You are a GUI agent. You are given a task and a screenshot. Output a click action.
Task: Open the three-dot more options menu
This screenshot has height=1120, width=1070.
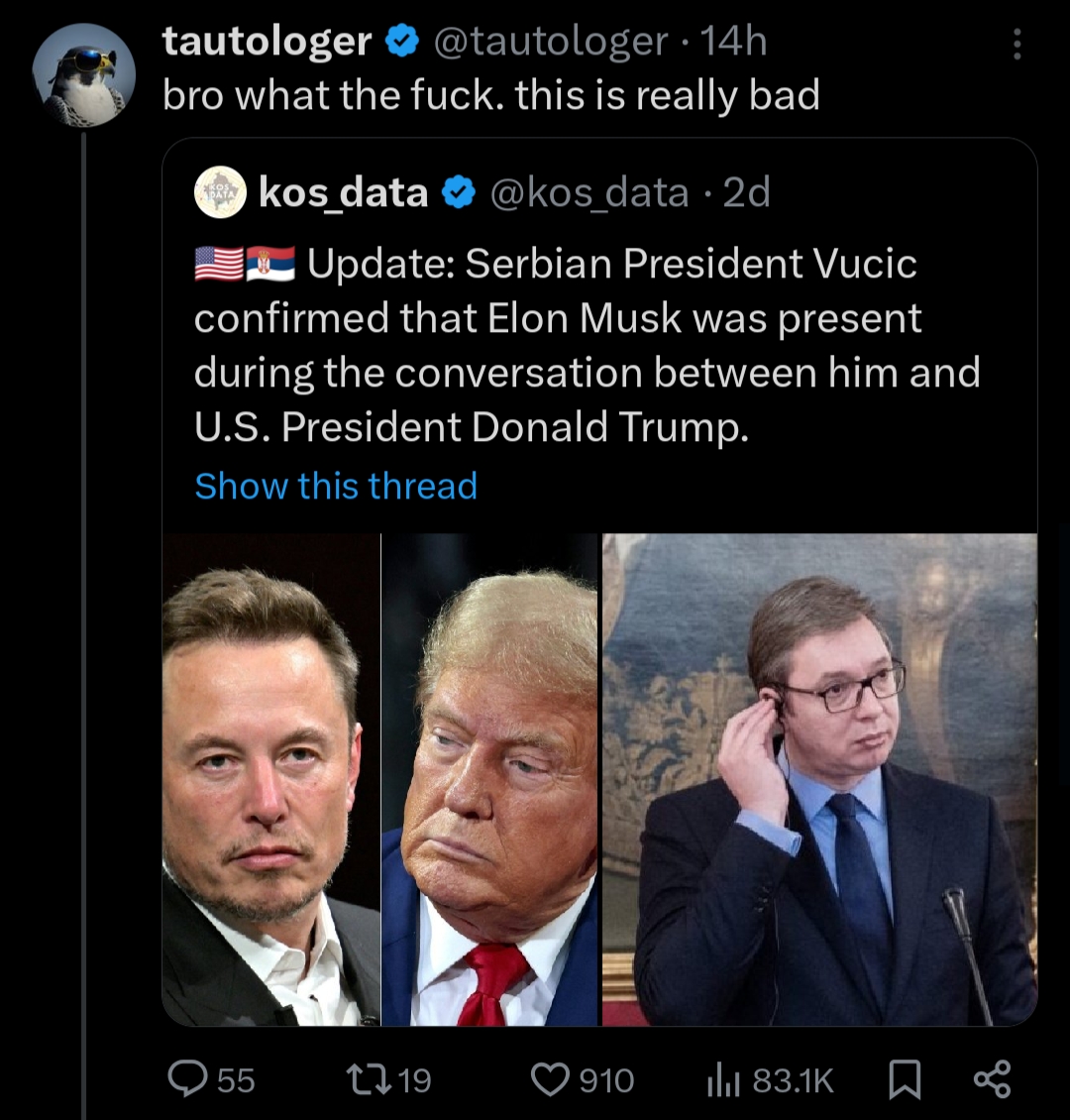pyautogui.click(x=1016, y=44)
